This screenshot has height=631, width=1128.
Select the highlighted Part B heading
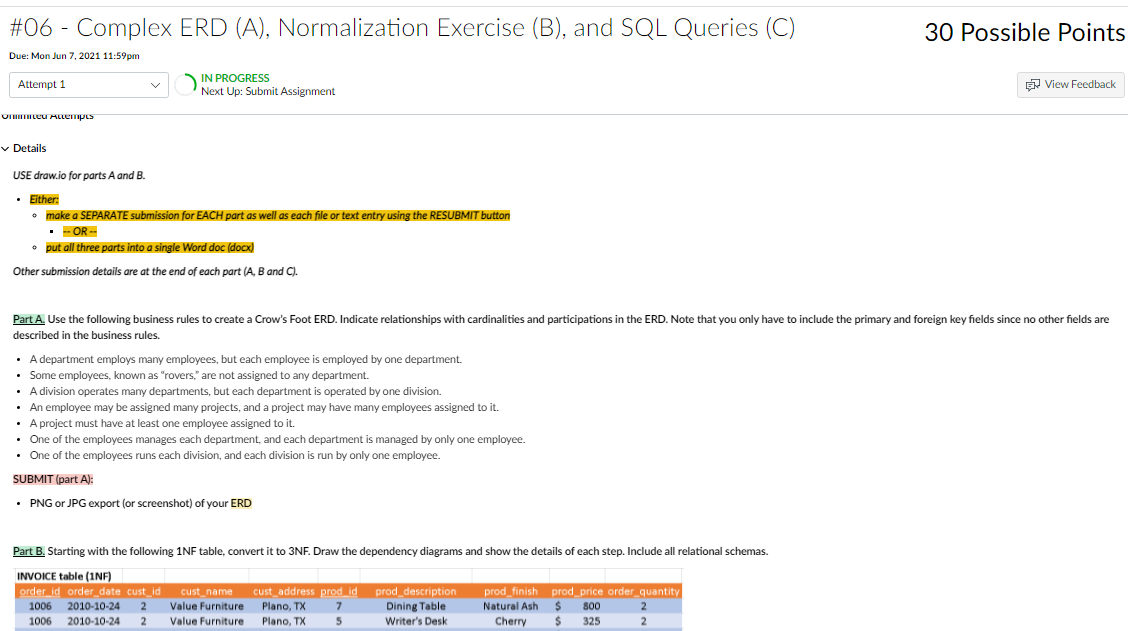pos(27,550)
